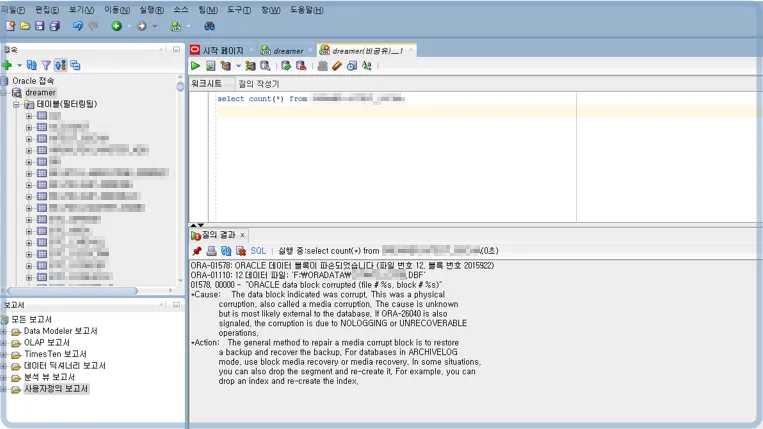Click the Run Script icon
The width and height of the screenshot is (763, 429).
210,66
